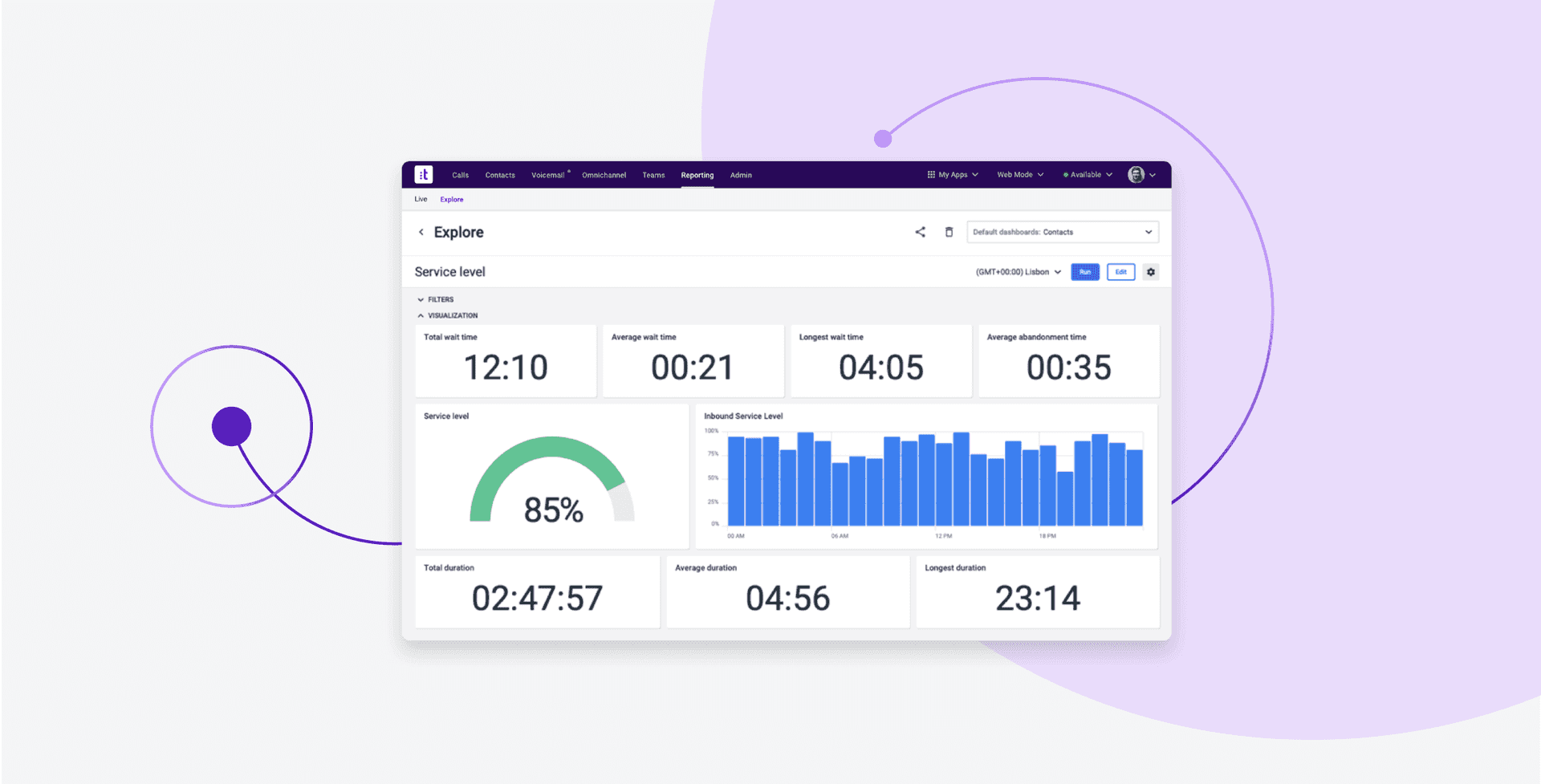1541x784 pixels.
Task: Open dashboard settings via the gear icon
Action: [x=1151, y=271]
